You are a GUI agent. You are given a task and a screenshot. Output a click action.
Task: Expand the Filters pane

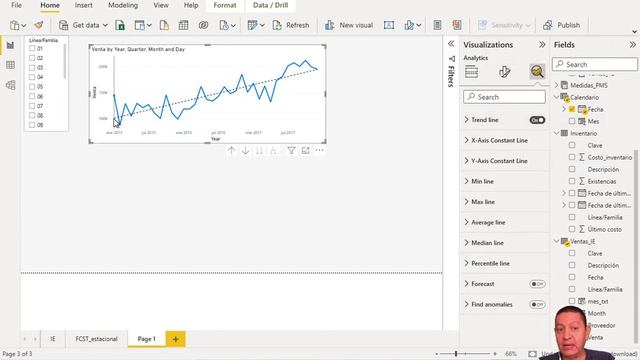click(451, 44)
